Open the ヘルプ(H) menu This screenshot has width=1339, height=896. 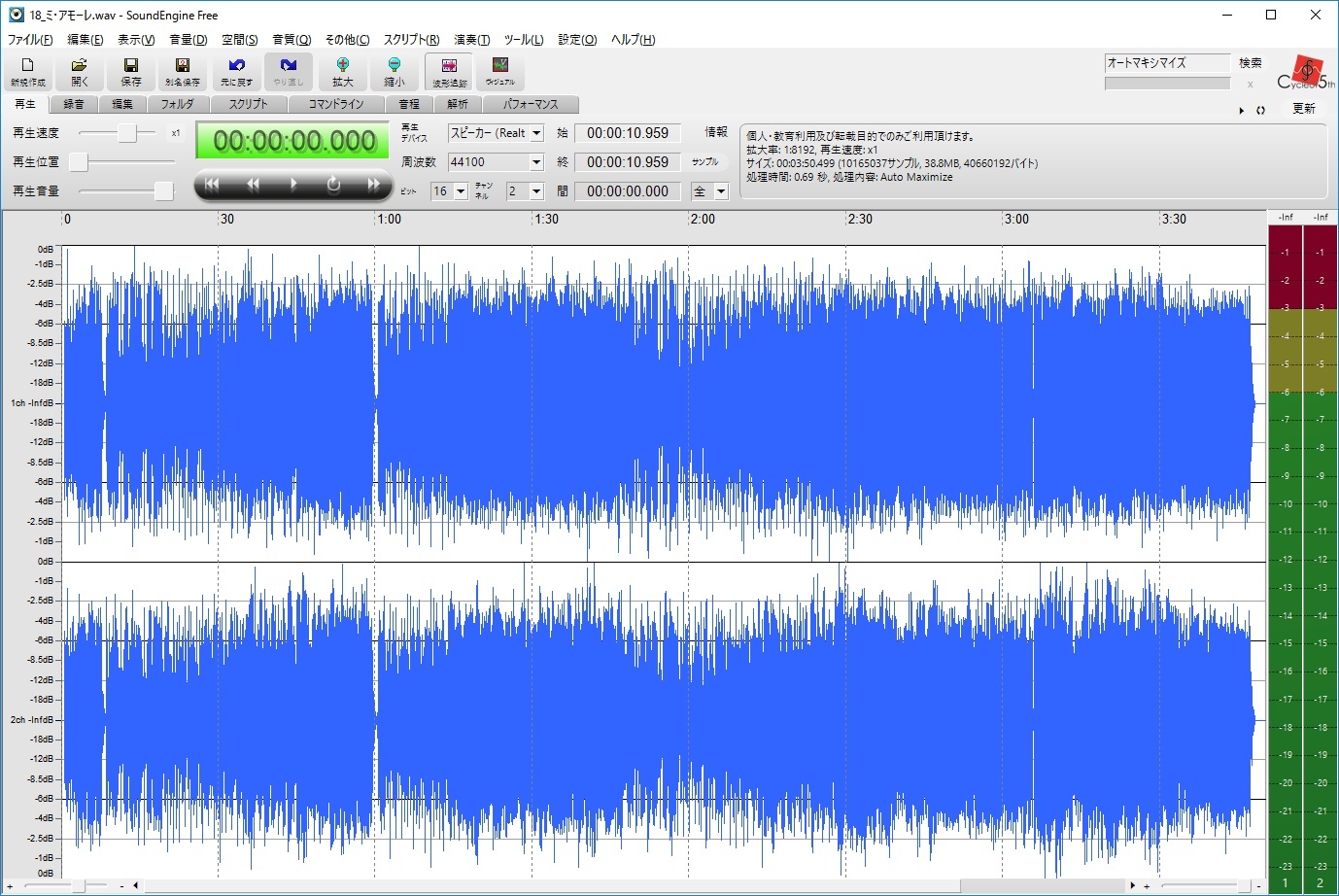click(633, 40)
